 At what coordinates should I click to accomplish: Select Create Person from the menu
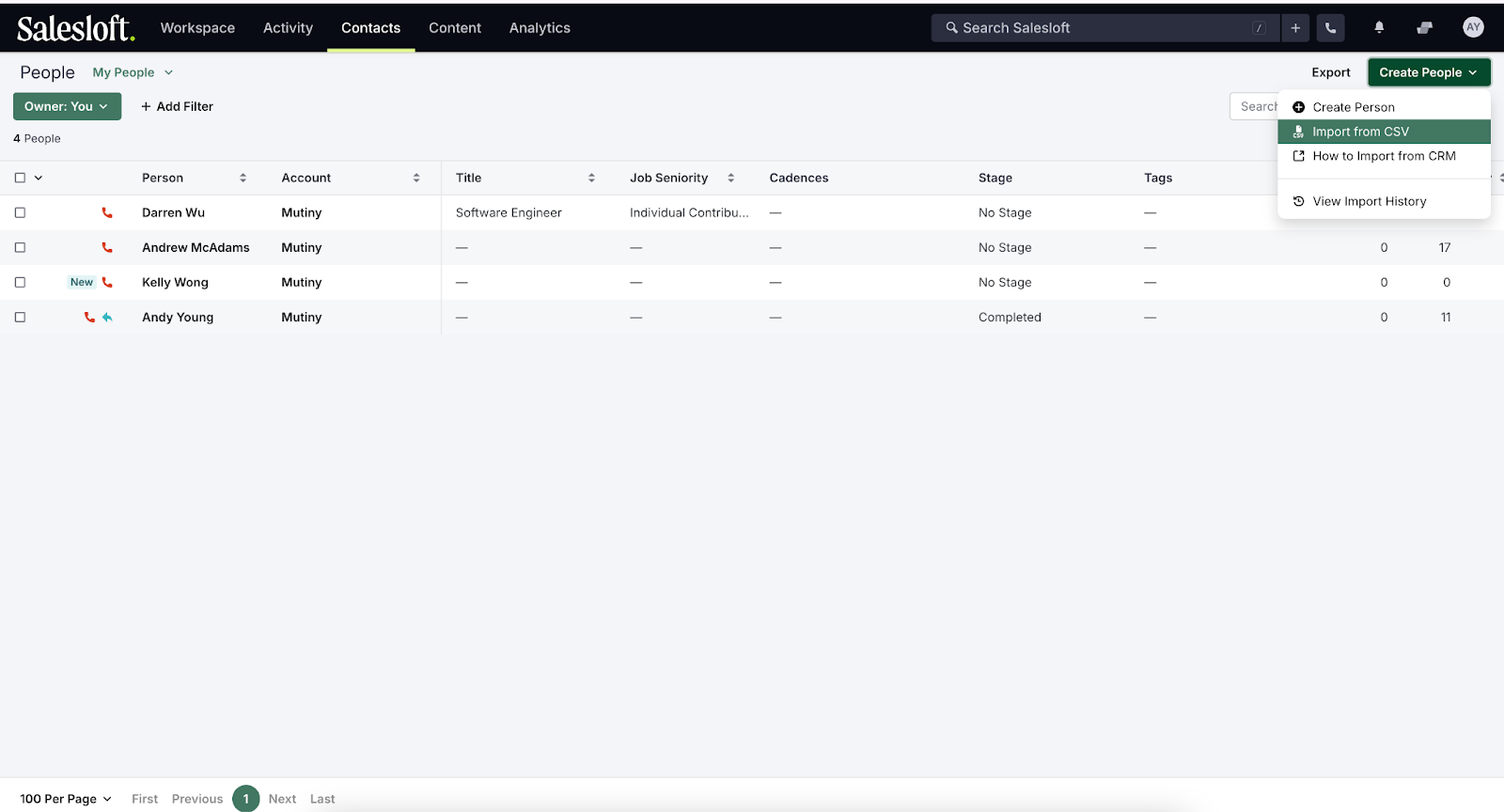click(1384, 107)
